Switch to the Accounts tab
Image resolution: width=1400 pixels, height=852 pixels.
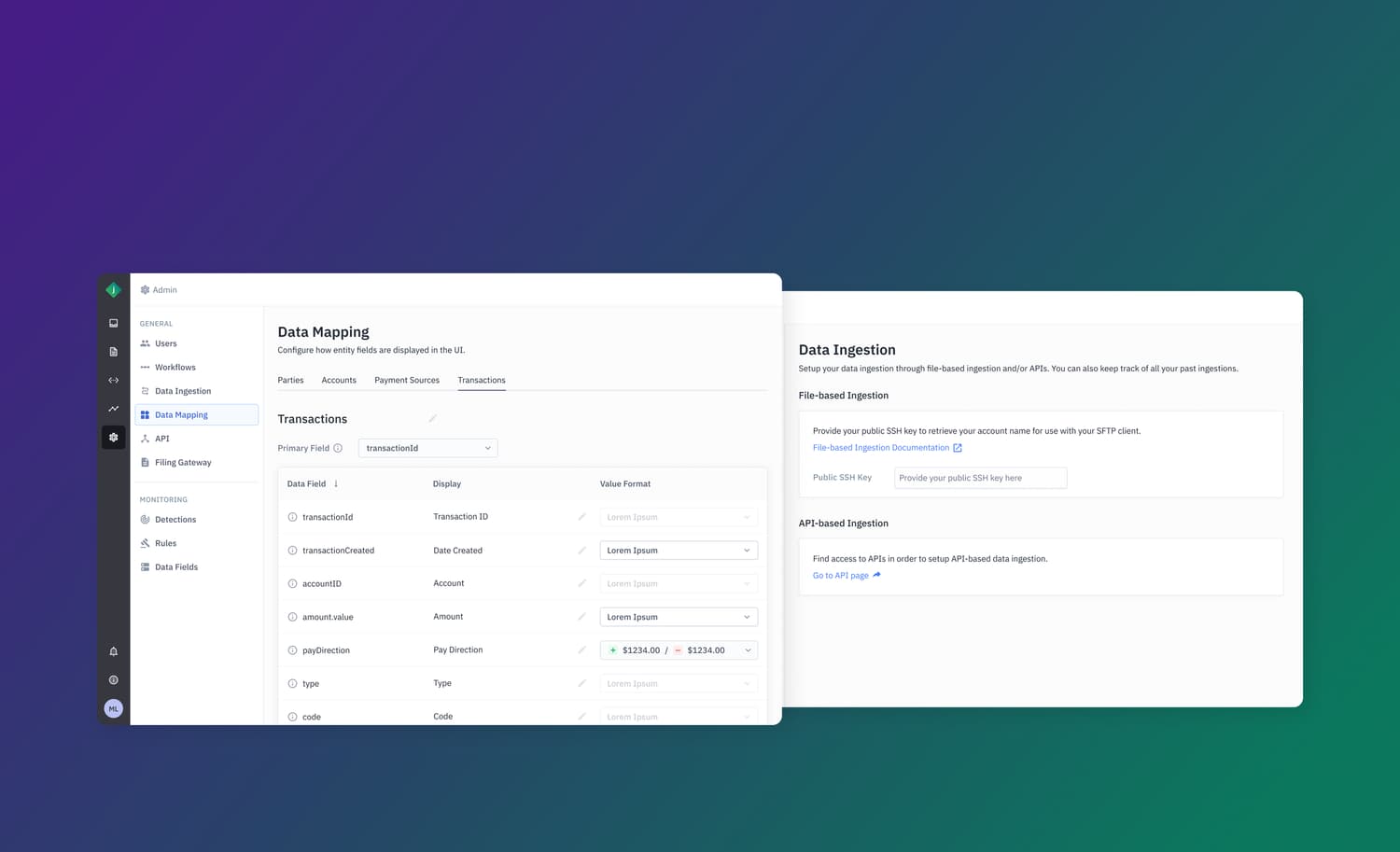click(339, 380)
